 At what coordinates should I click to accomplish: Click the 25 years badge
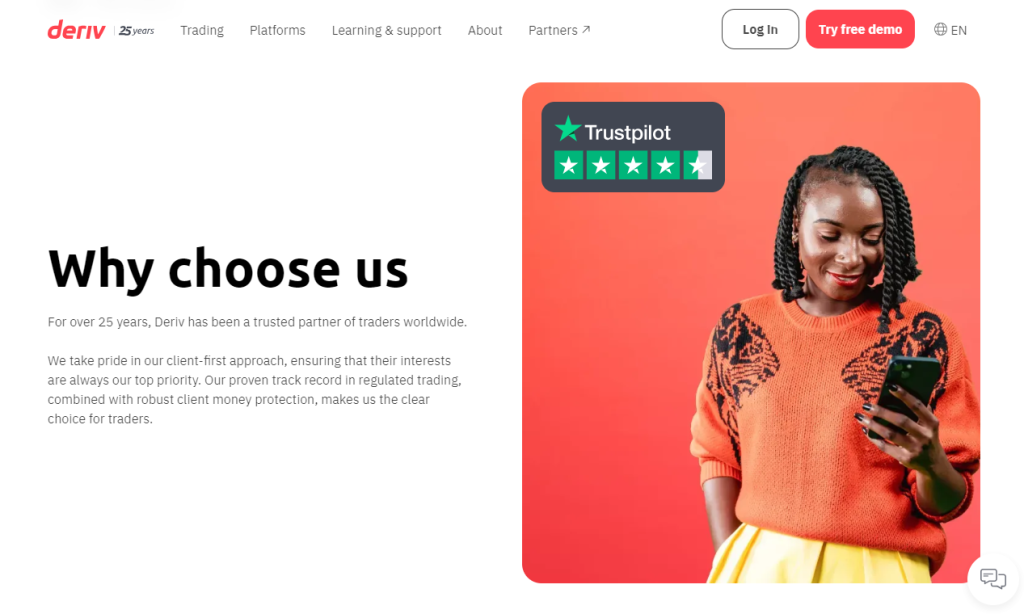coord(136,31)
